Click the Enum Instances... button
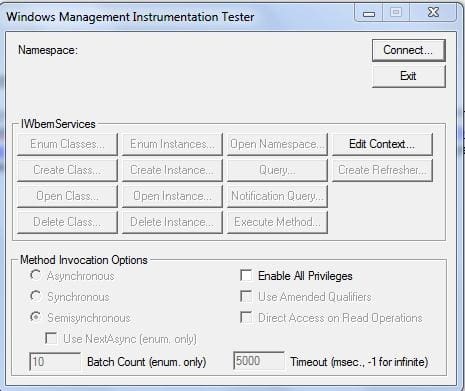This screenshot has height=391, width=465. 172,144
